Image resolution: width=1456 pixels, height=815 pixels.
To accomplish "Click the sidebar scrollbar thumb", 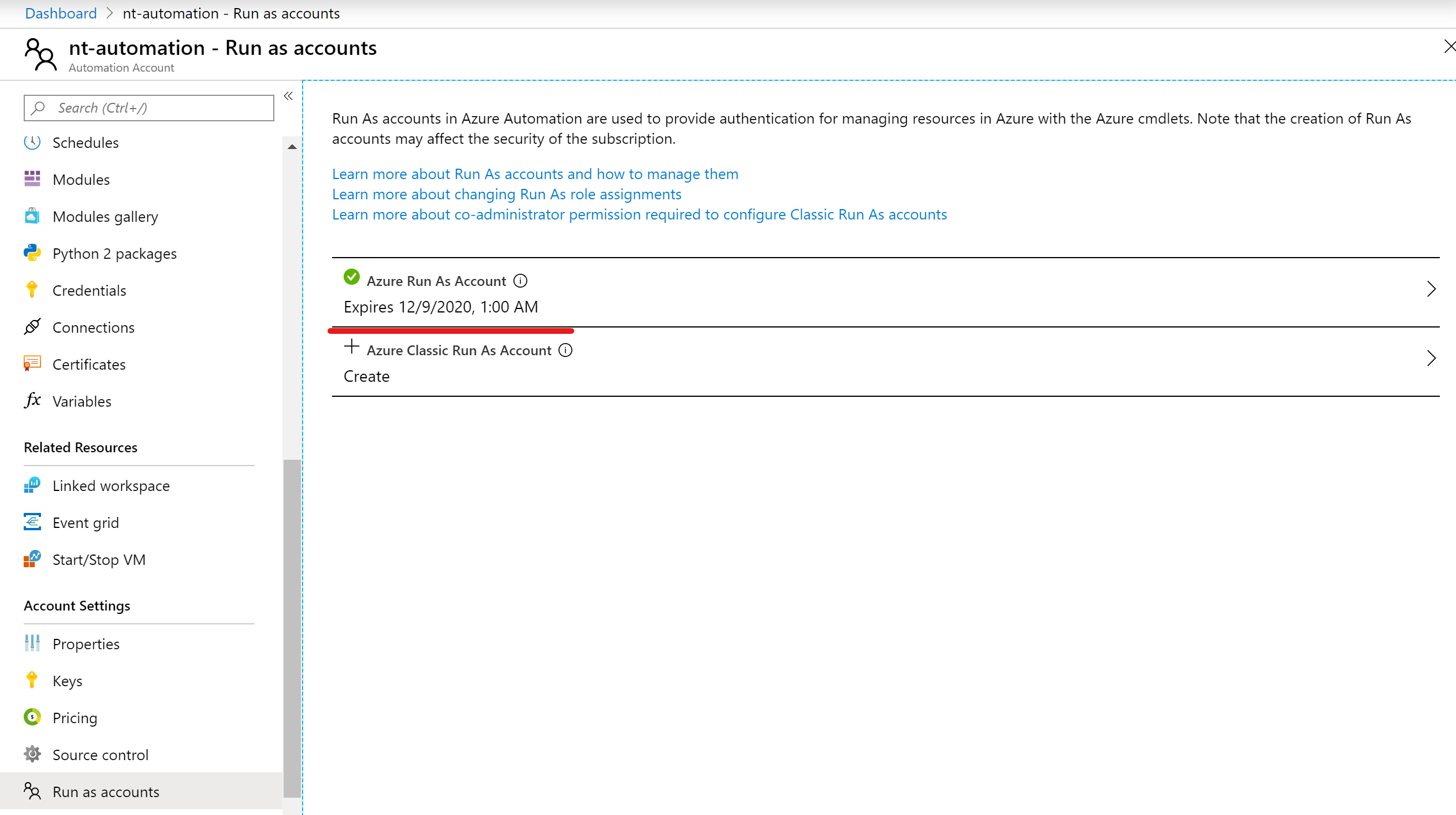I will pyautogui.click(x=292, y=628).
